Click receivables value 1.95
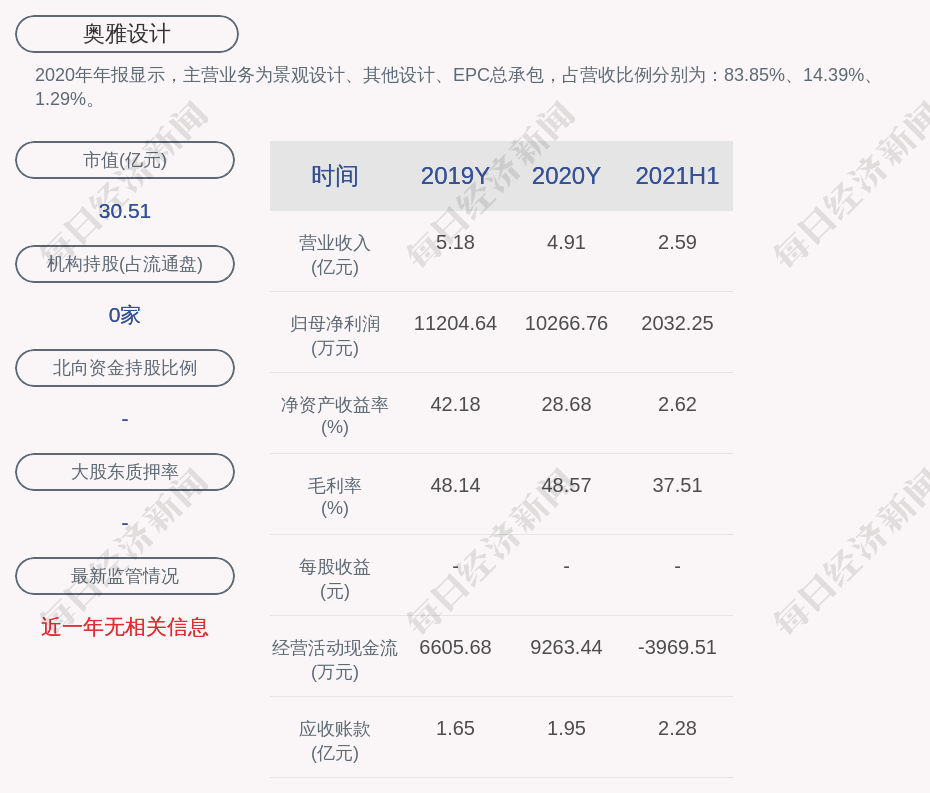 pos(566,728)
